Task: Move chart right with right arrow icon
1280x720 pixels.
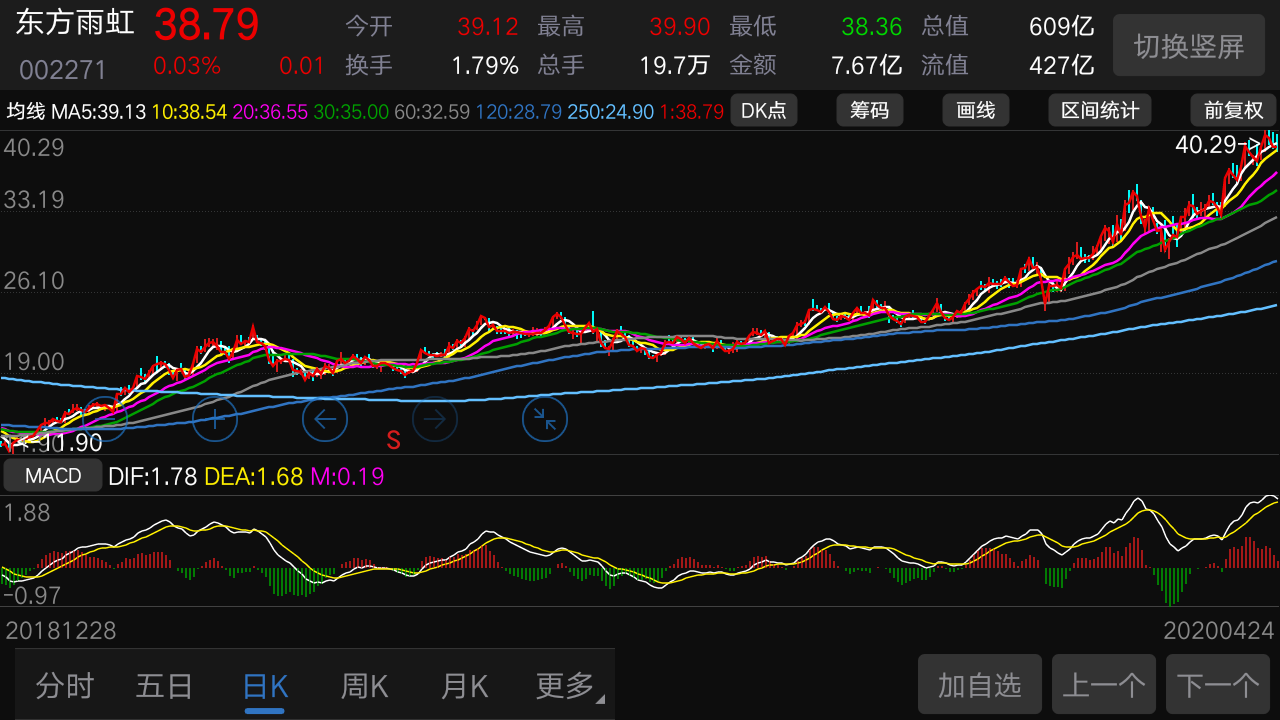Action: (x=435, y=419)
